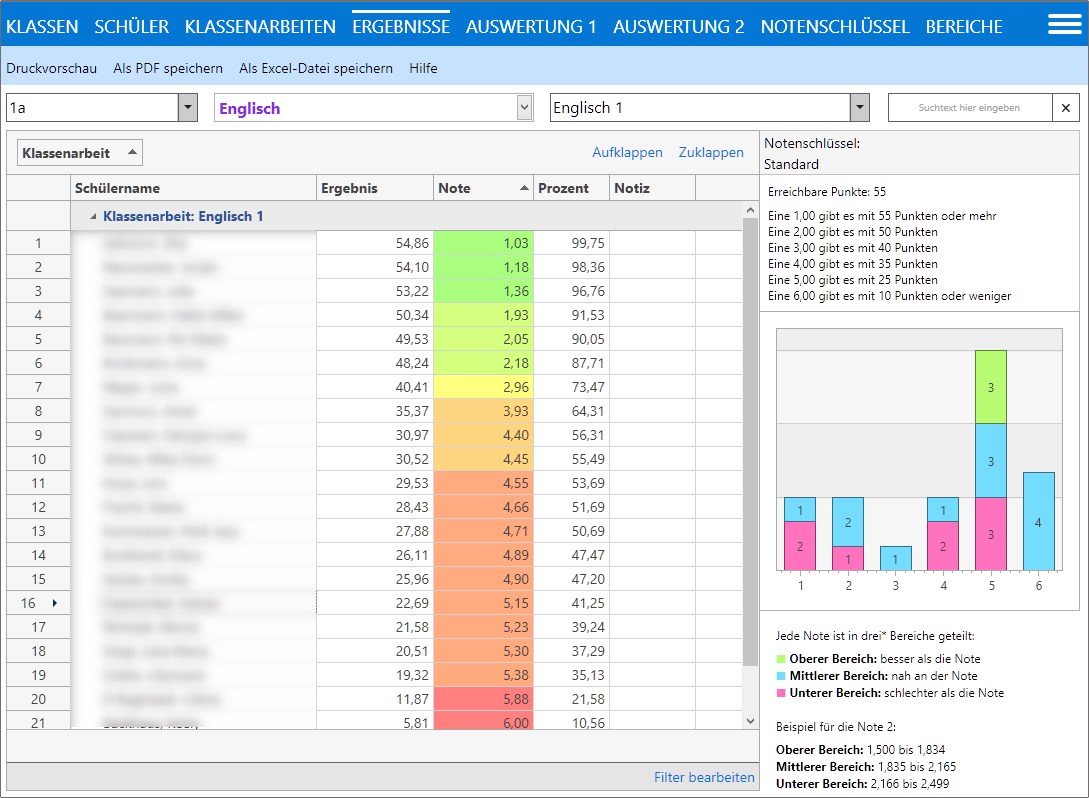Click Klassenarbeit grouping sort arrow
This screenshot has height=798, width=1089.
(x=131, y=153)
